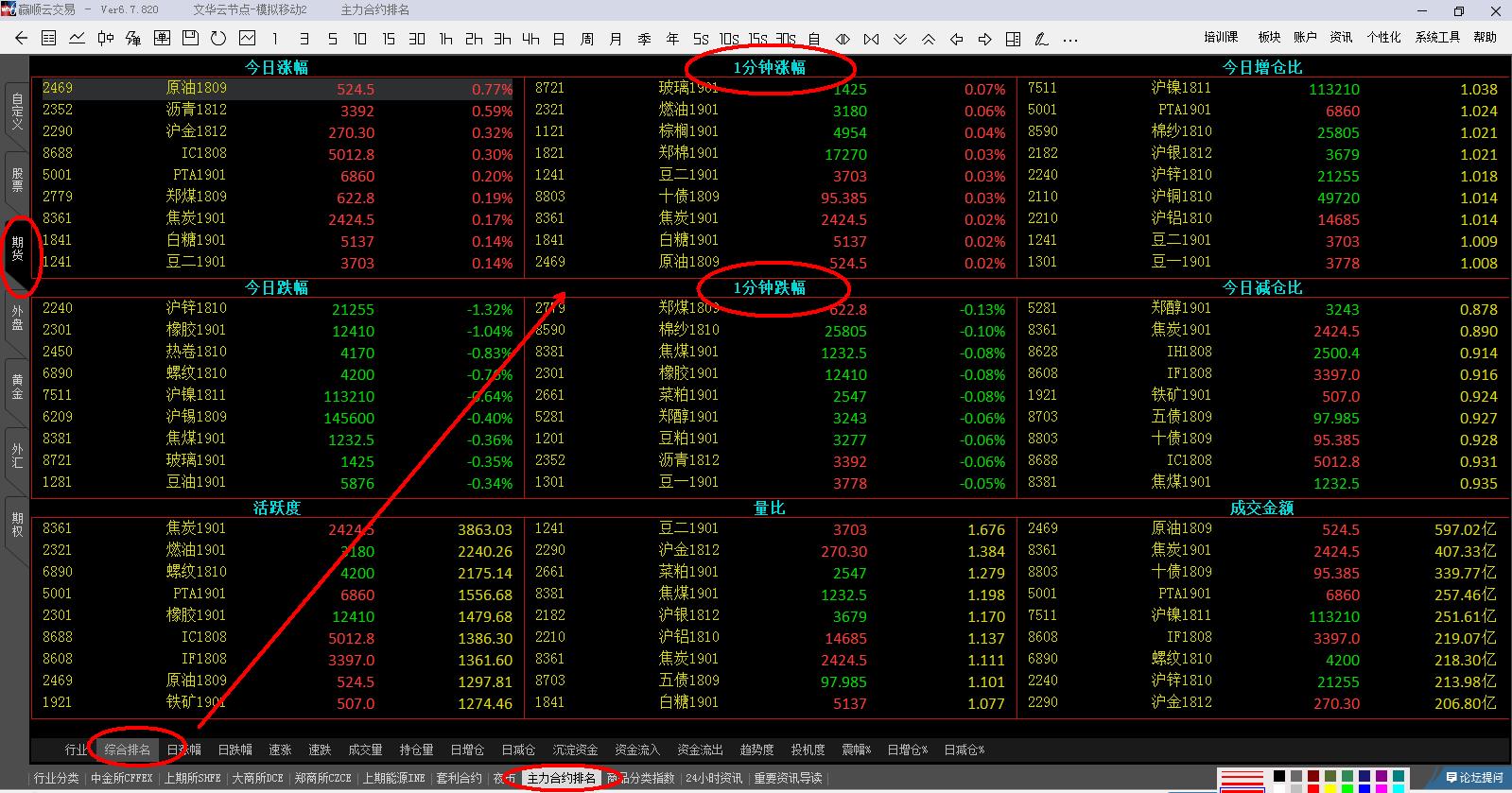This screenshot has height=793, width=1512.
Task: Click the save floppy disk icon
Action: coord(190,39)
